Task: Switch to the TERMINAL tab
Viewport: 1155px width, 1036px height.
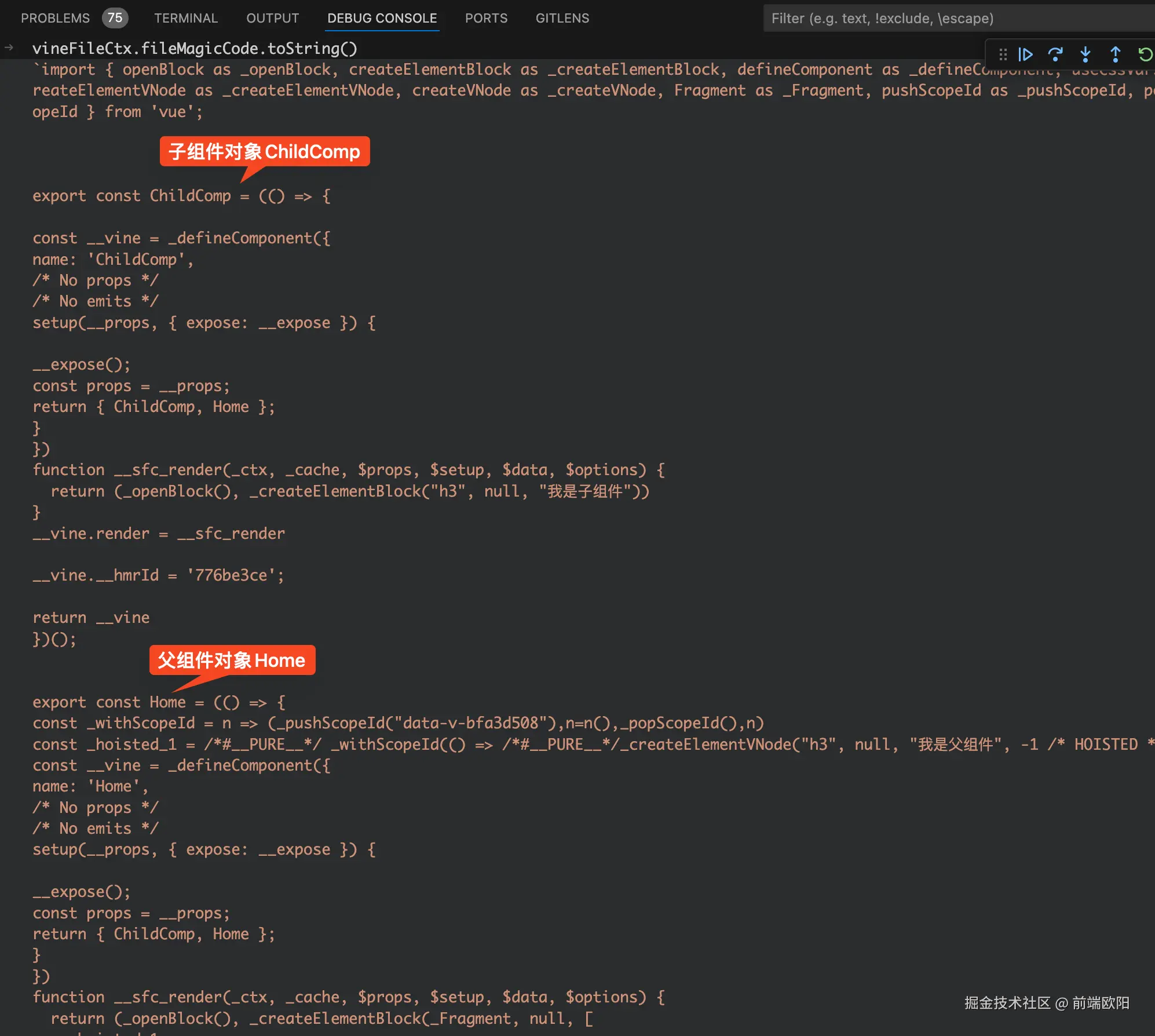Action: pyautogui.click(x=186, y=18)
